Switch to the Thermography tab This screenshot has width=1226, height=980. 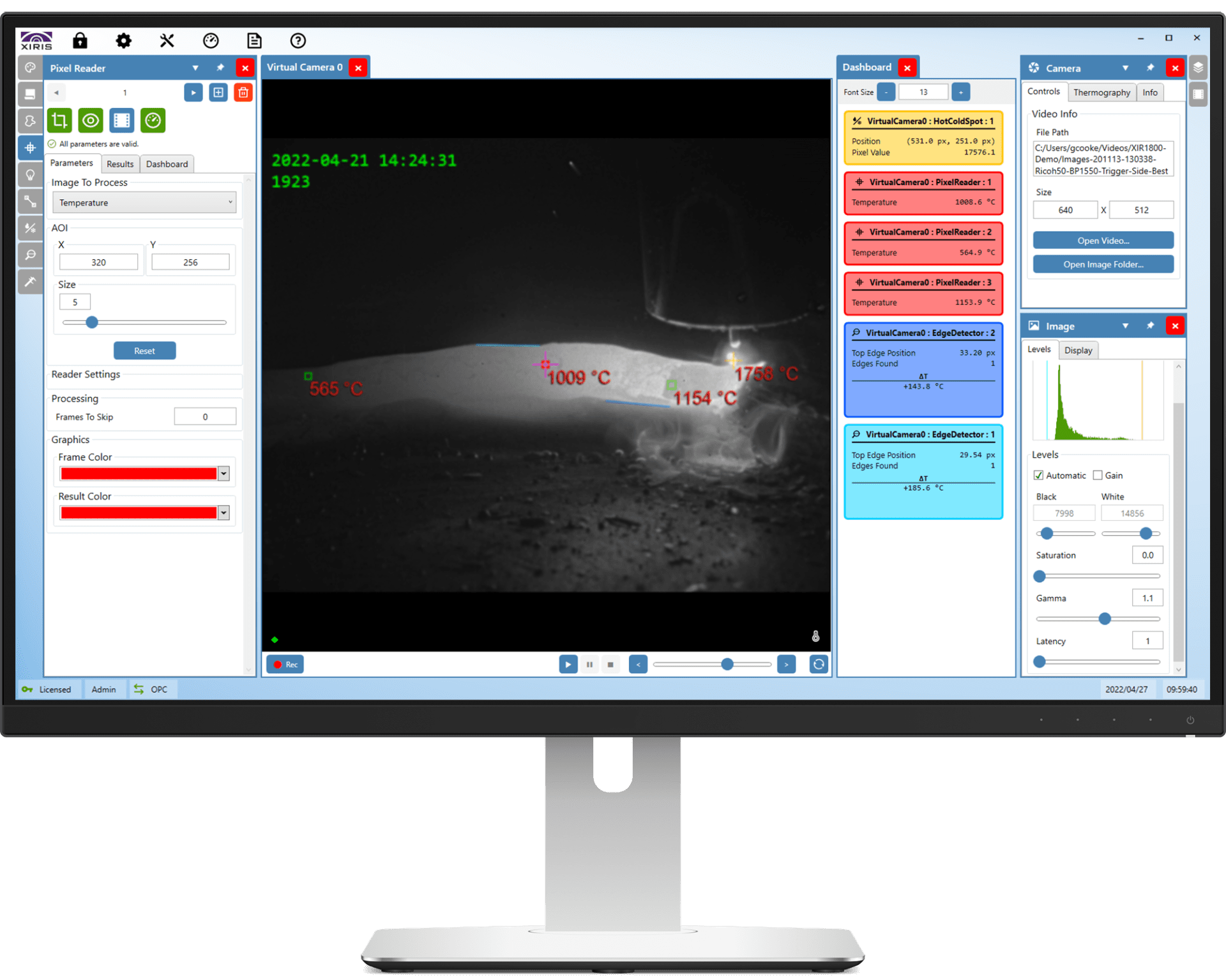(1101, 92)
